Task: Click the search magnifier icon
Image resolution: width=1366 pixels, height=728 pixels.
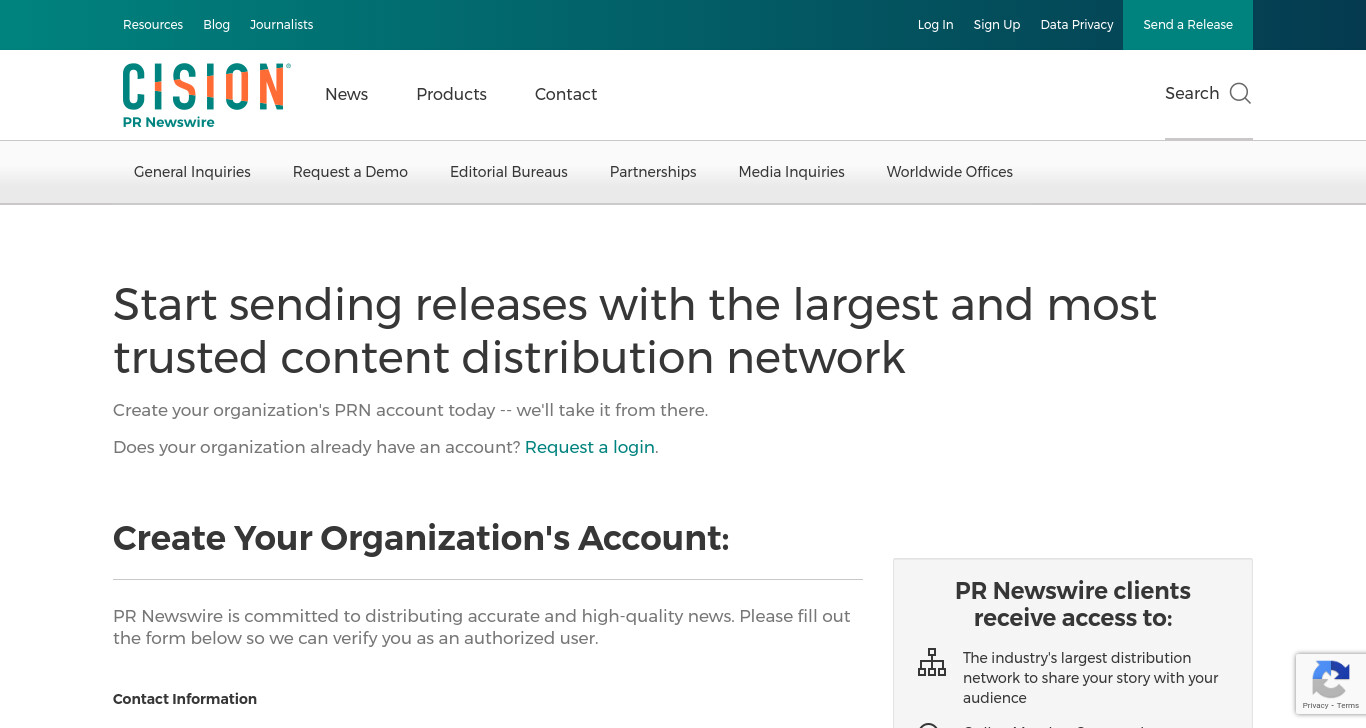Action: 1240,94
